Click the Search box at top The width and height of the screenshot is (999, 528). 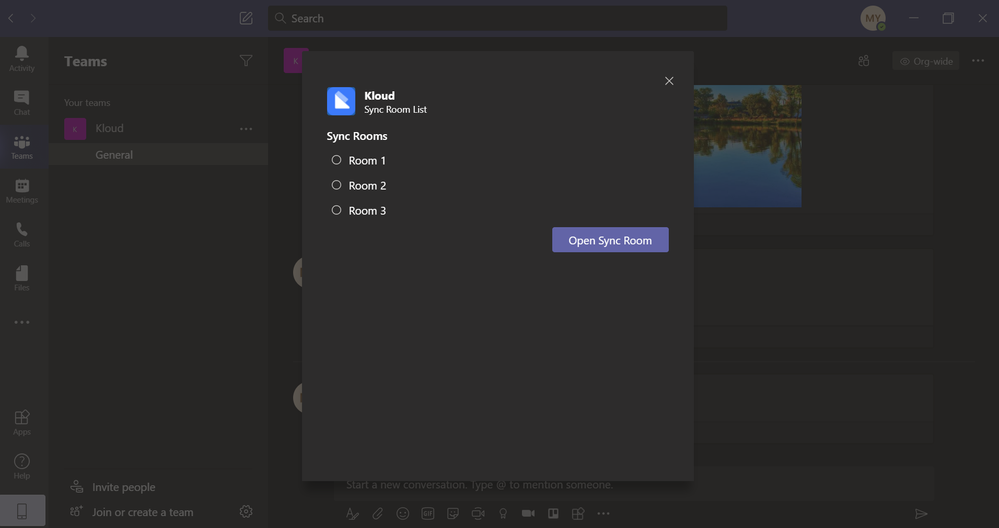click(497, 18)
